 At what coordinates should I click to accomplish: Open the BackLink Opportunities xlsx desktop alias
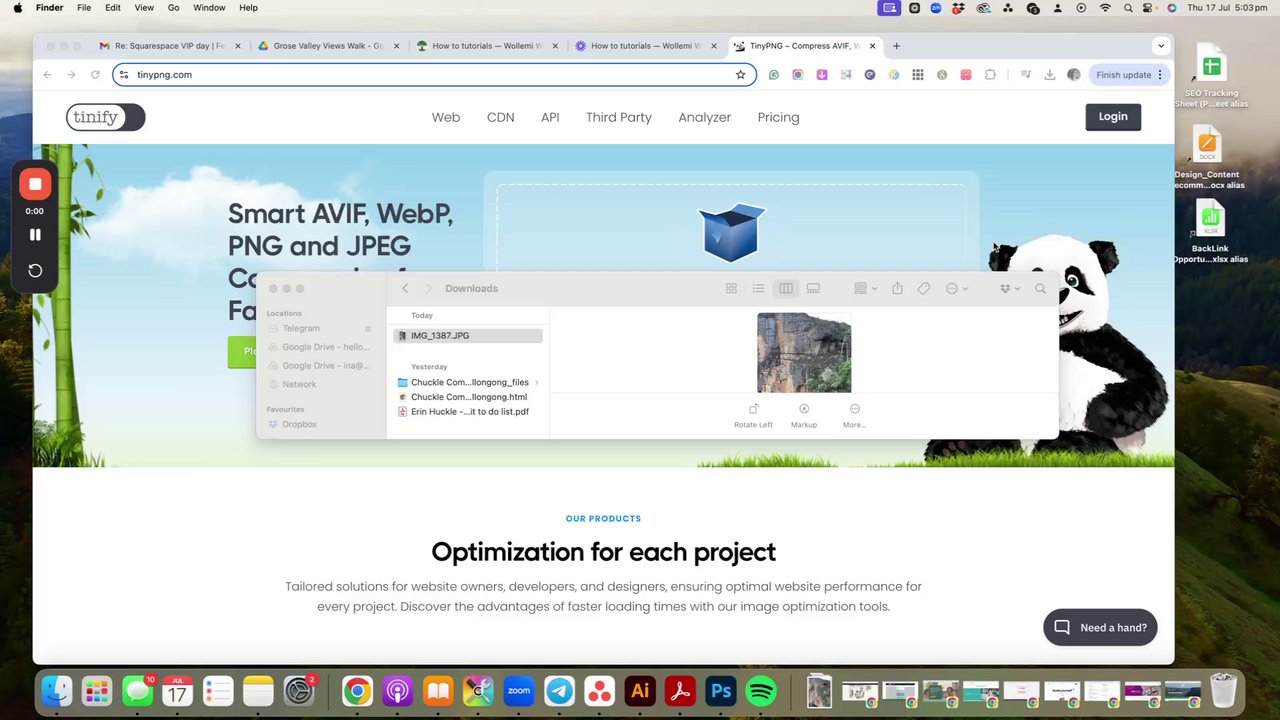[x=1210, y=232]
